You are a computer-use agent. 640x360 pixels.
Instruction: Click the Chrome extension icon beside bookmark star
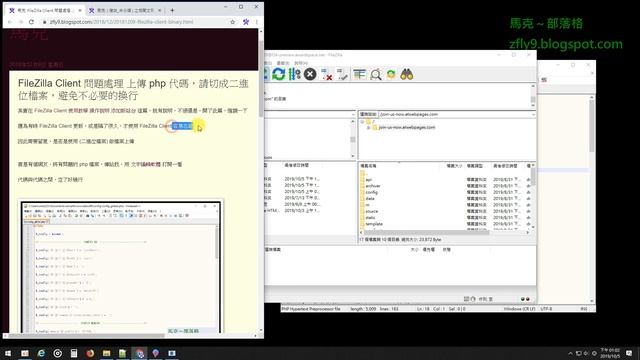(x=246, y=22)
